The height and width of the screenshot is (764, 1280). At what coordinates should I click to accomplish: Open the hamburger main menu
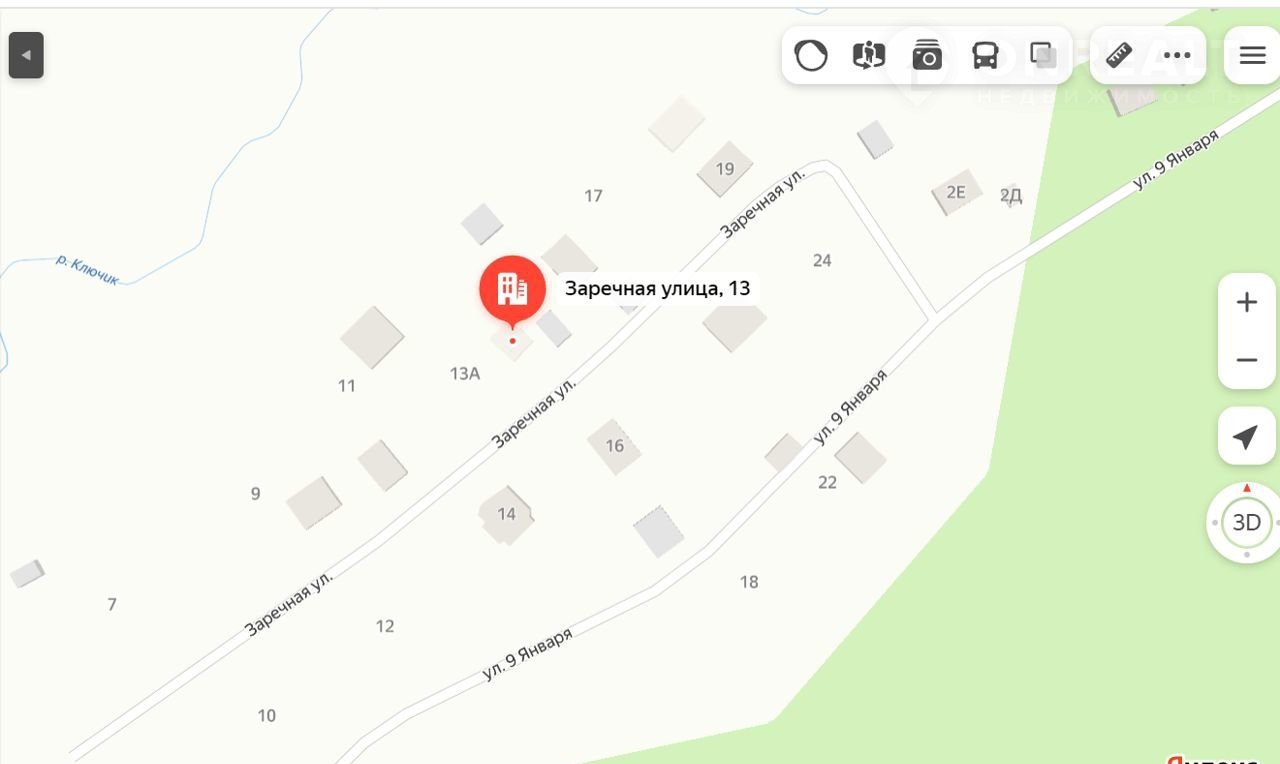[1252, 55]
